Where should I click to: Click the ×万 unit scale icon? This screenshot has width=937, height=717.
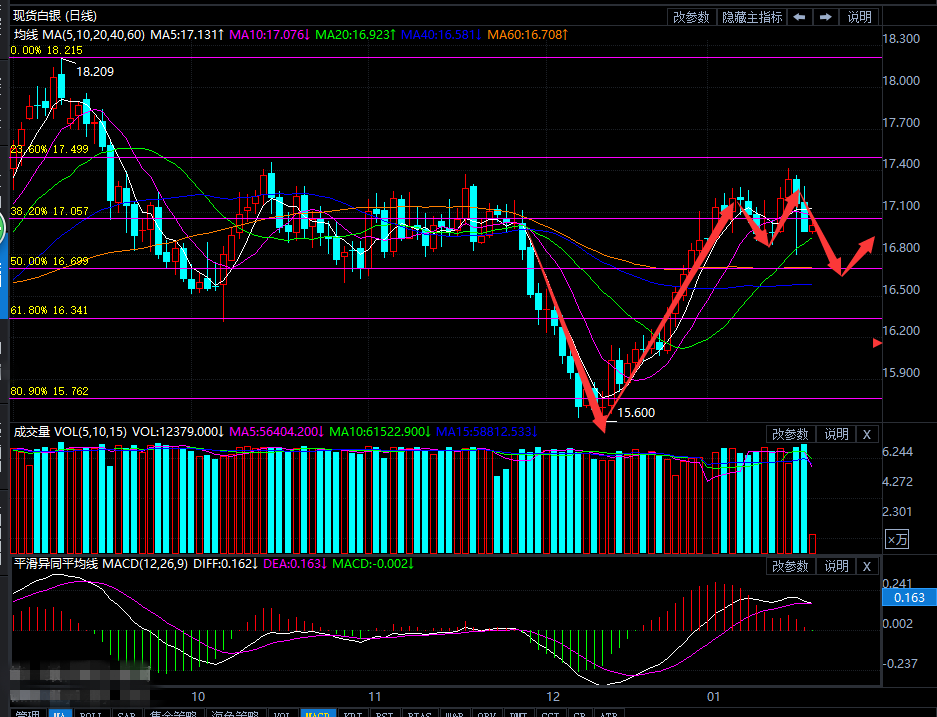[897, 539]
